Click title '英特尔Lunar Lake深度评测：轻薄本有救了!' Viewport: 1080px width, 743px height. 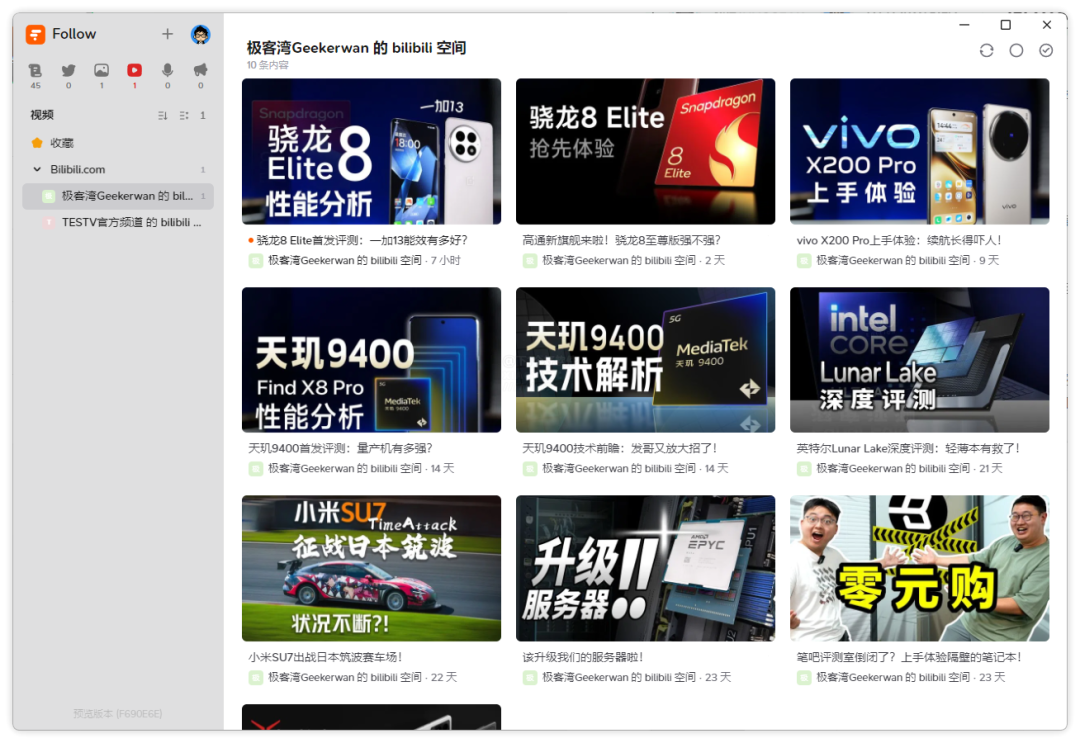[x=908, y=448]
